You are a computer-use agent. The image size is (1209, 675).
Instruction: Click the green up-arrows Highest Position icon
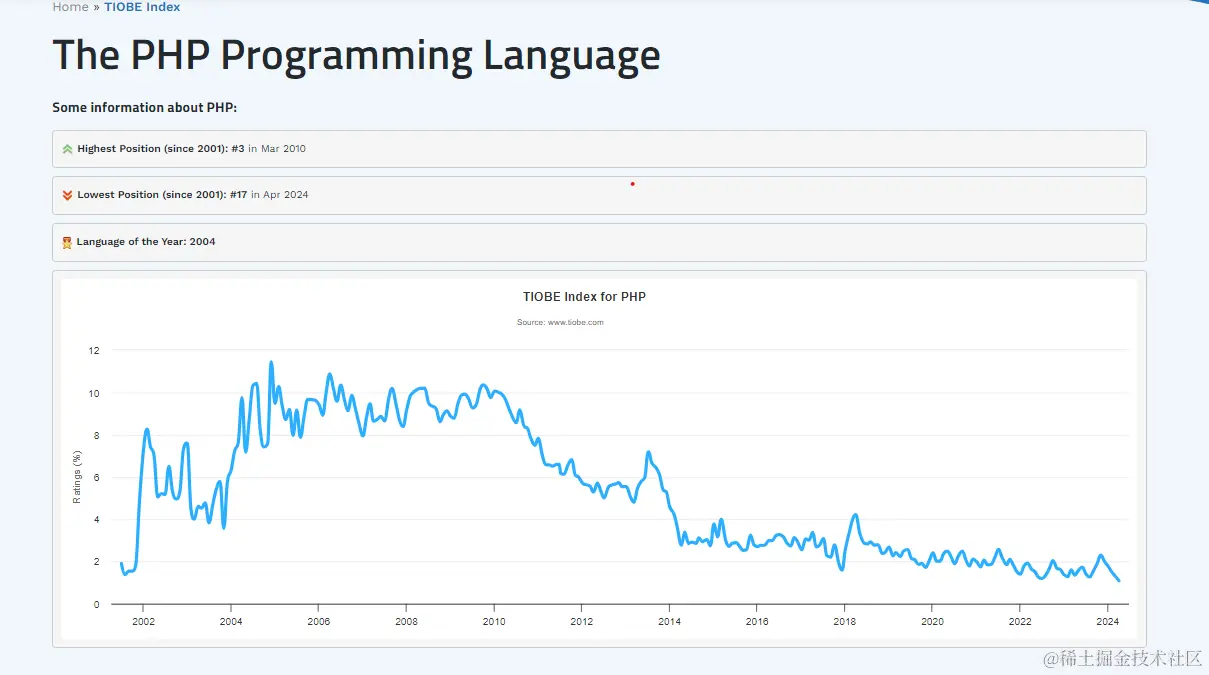click(x=67, y=149)
